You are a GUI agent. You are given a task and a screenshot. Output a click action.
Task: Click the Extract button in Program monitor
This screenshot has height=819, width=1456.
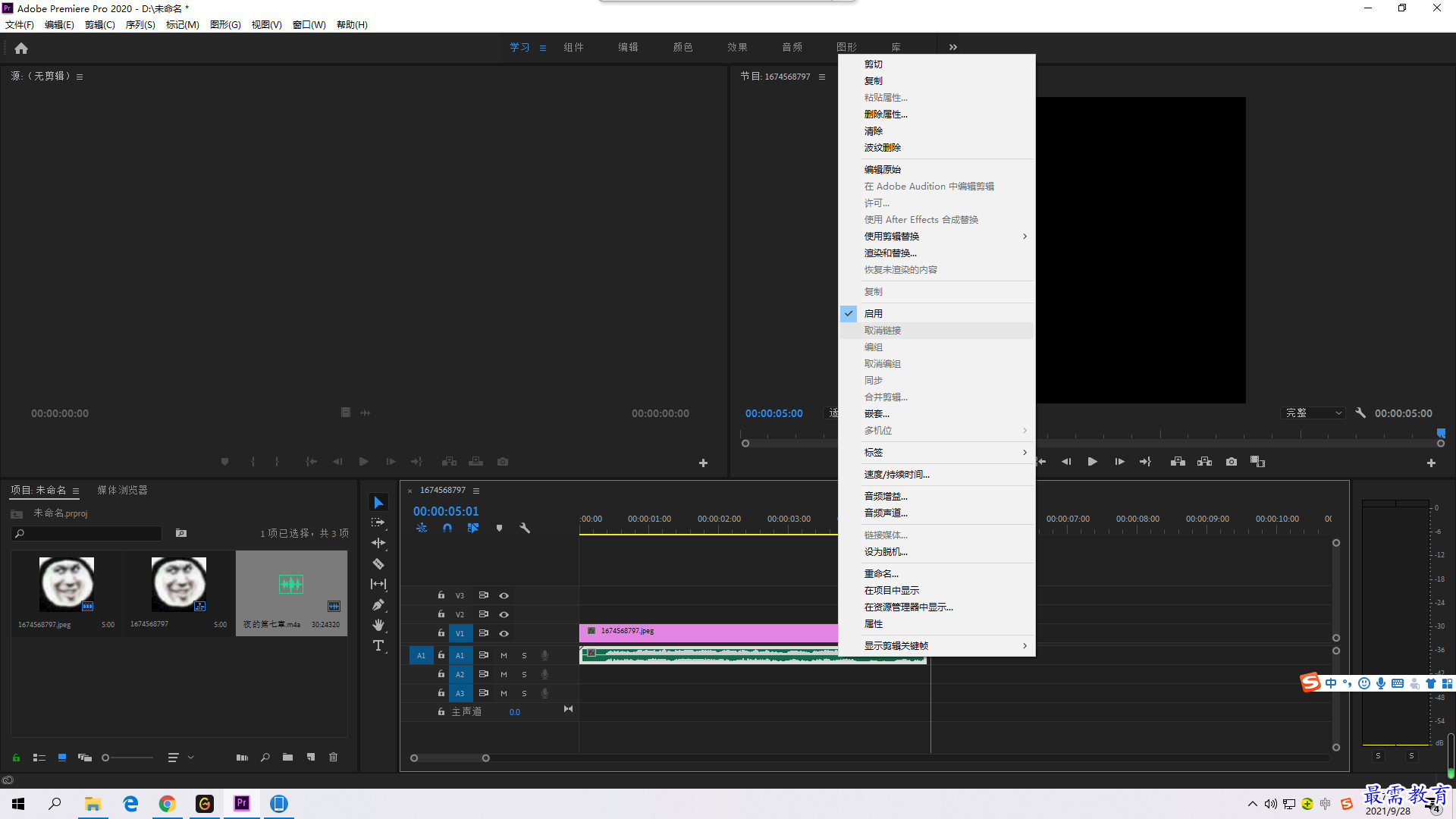pos(1204,462)
